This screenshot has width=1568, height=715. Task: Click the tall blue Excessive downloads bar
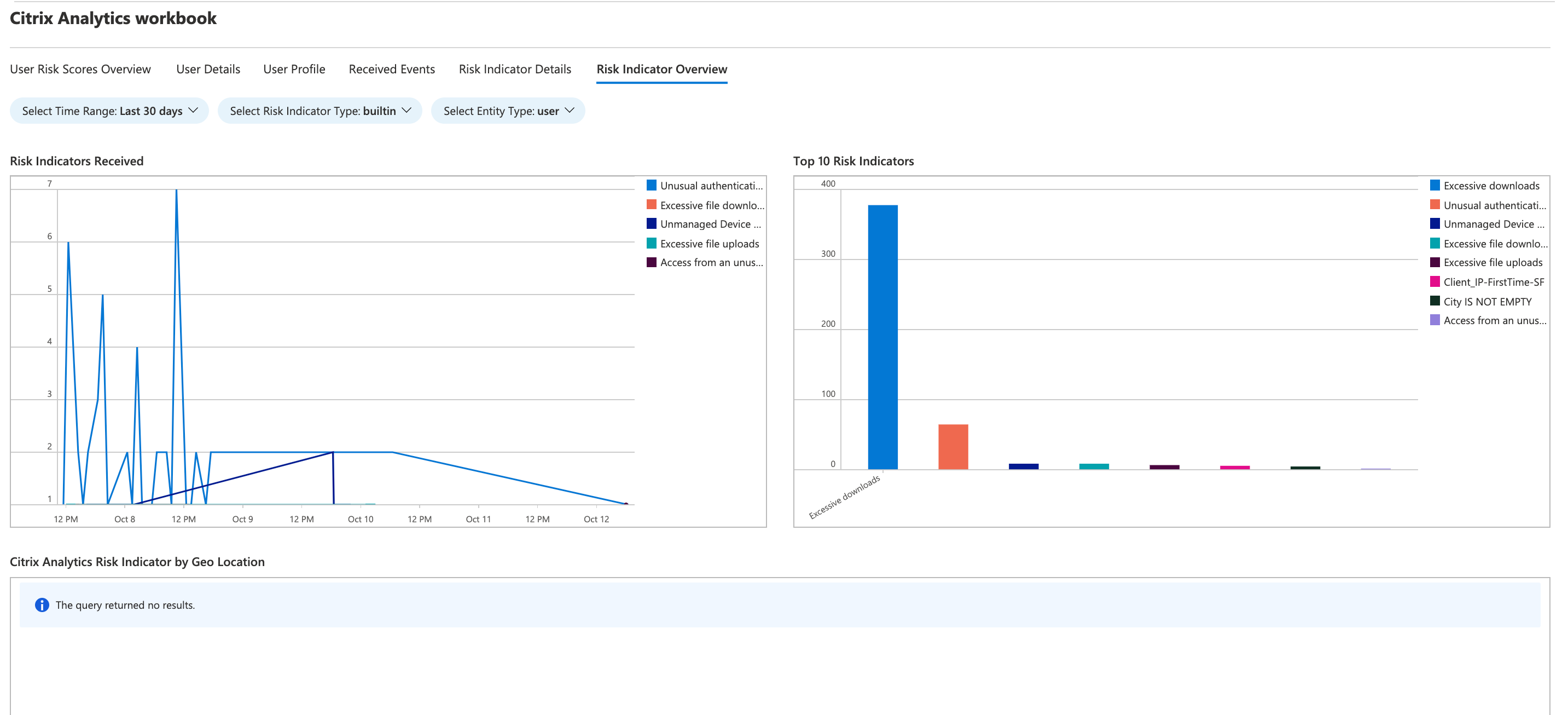[882, 337]
